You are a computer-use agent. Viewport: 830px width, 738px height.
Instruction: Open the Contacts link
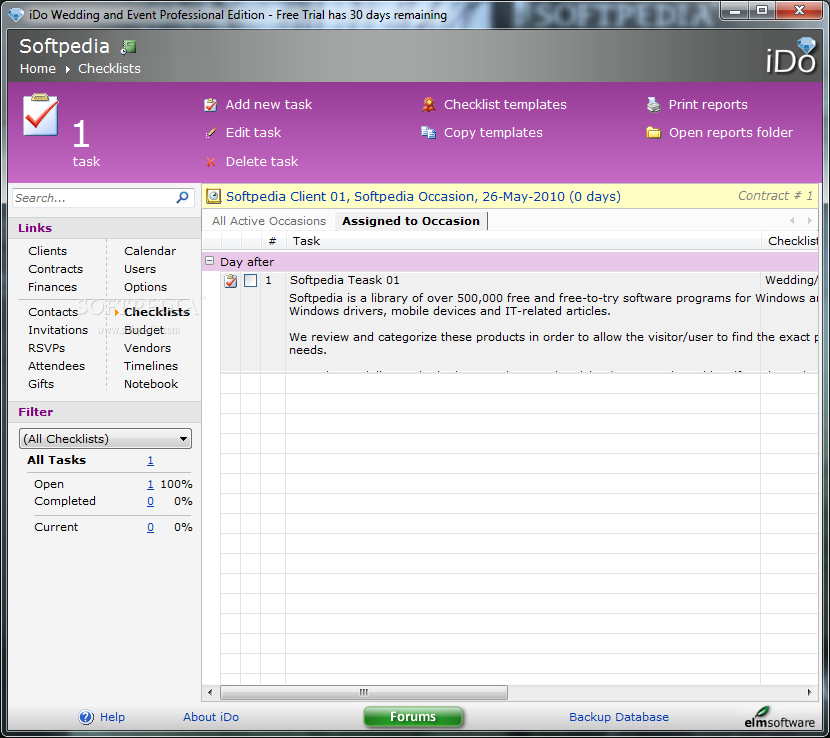(x=53, y=312)
